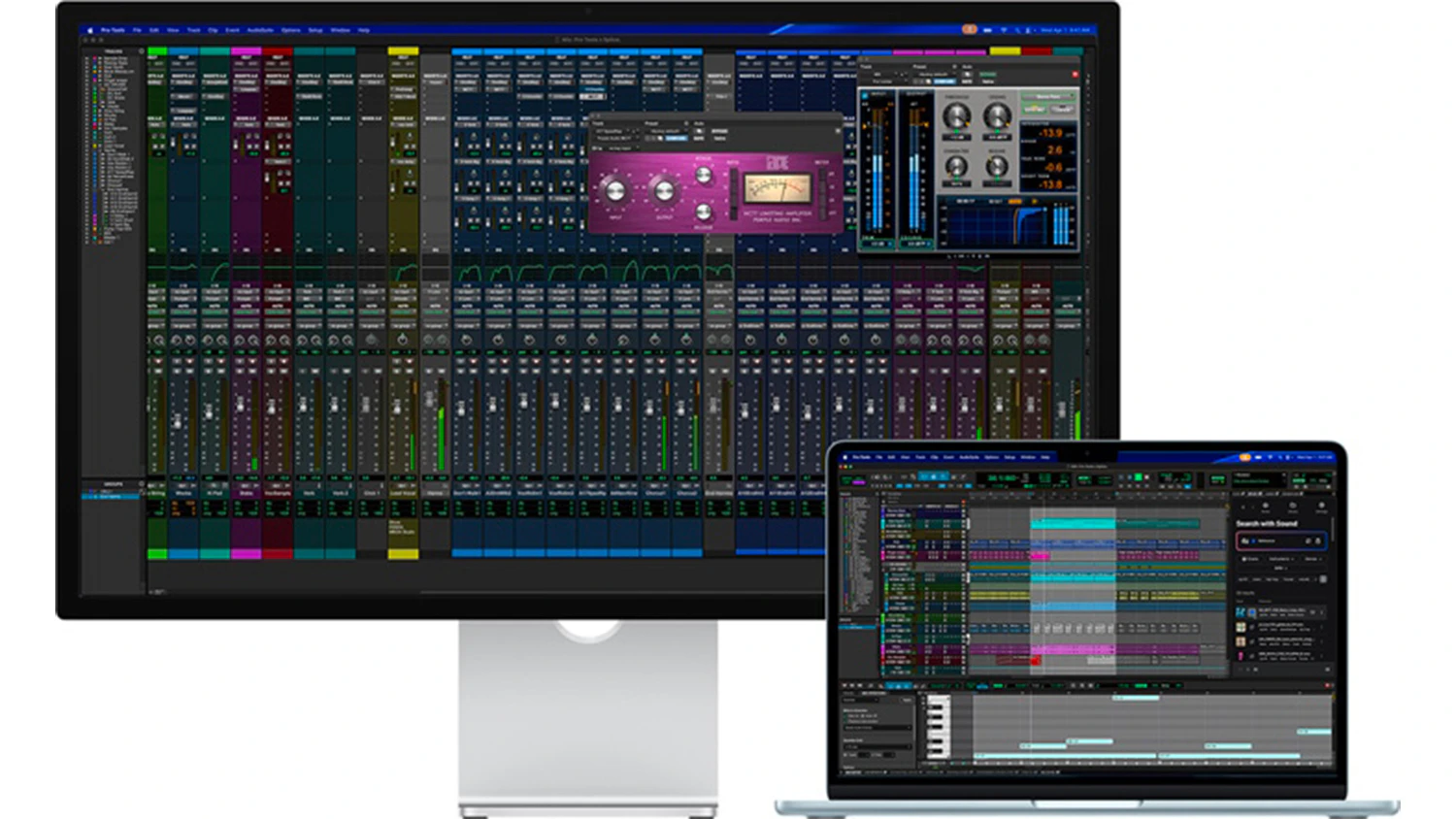The image size is (1456, 819).
Task: Open the preset dropdown on the limiter plug-in
Action: 934,74
